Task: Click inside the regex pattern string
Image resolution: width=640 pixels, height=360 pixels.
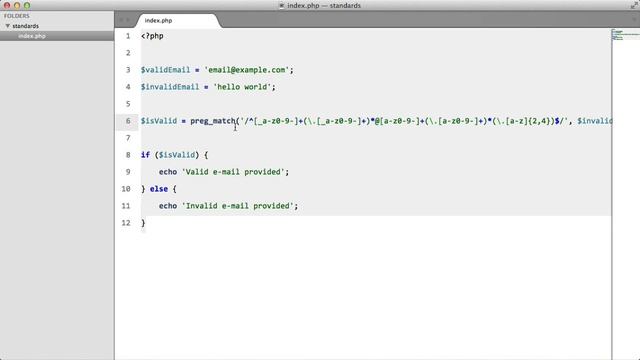Action: click(x=404, y=121)
